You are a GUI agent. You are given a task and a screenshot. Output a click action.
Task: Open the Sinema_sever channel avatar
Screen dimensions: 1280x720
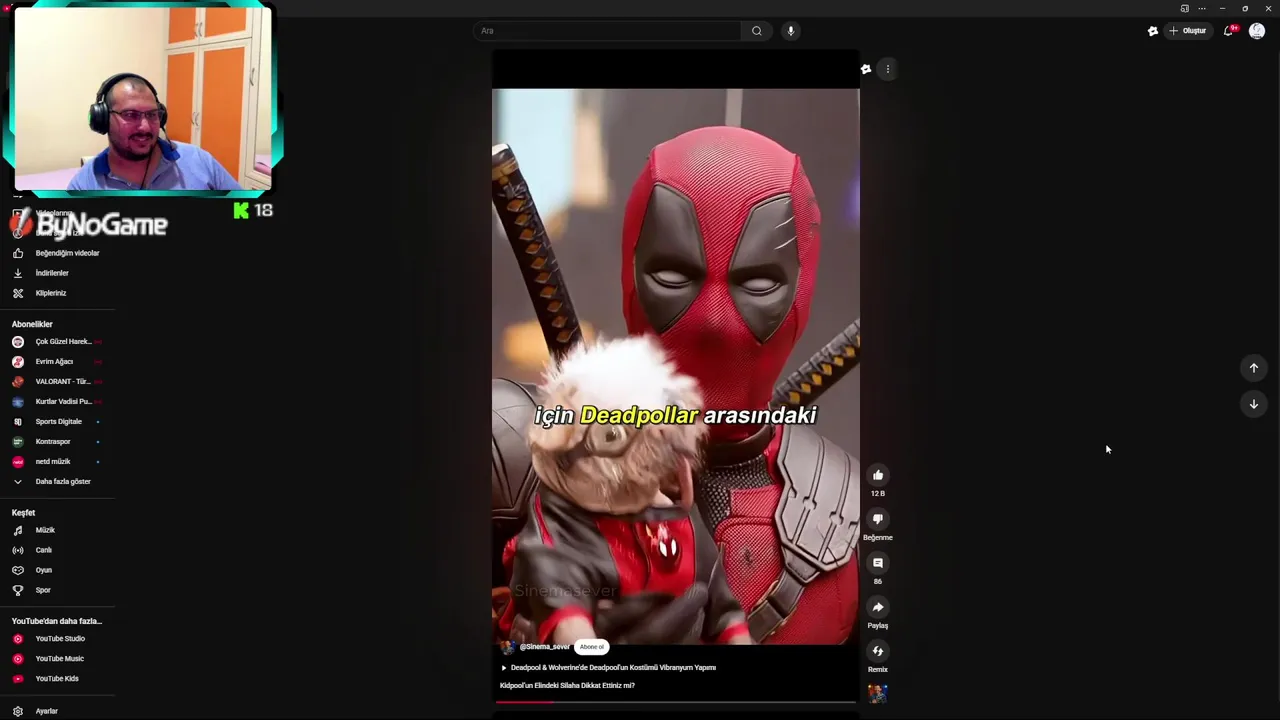tap(508, 647)
